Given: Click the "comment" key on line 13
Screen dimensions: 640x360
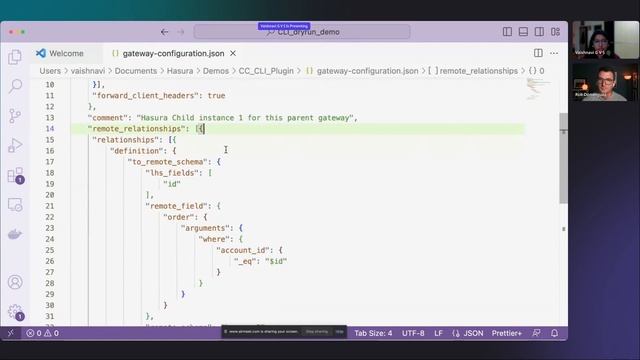Looking at the screenshot, I should click(x=105, y=118).
